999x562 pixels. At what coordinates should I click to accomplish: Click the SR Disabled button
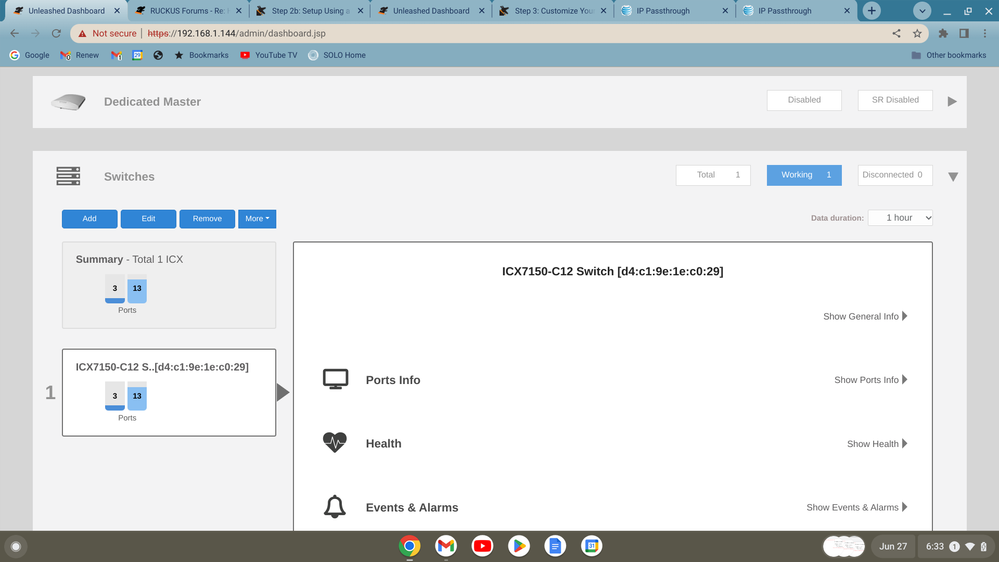895,100
